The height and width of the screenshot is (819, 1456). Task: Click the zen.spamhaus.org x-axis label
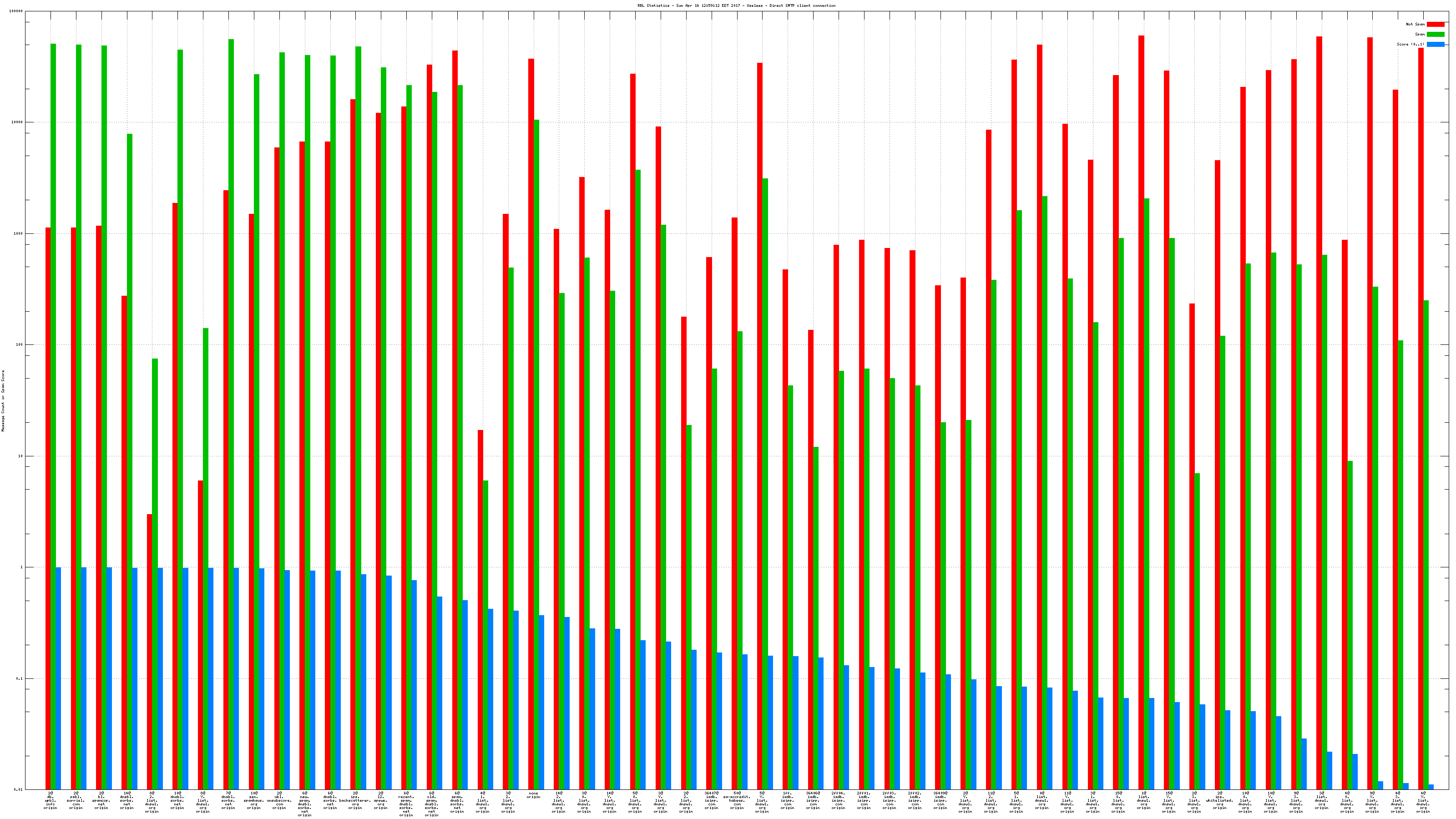click(x=253, y=800)
